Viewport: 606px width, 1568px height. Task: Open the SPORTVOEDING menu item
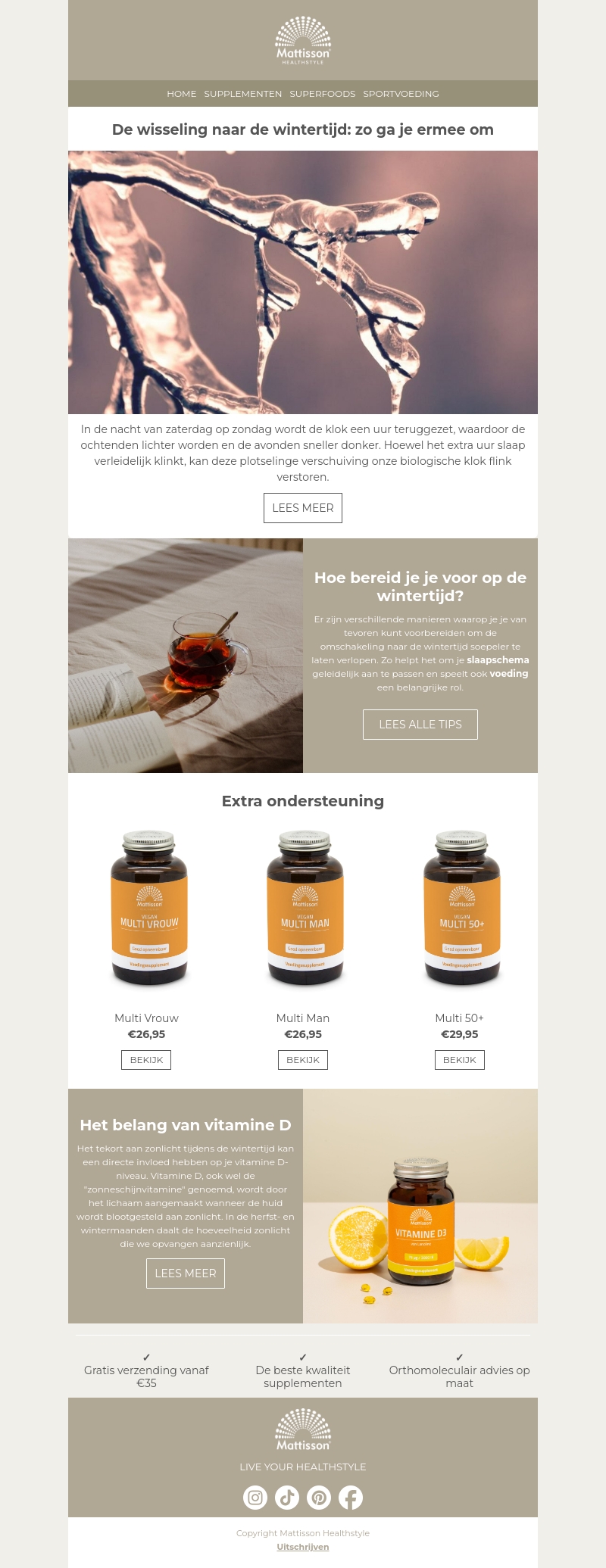[x=401, y=94]
